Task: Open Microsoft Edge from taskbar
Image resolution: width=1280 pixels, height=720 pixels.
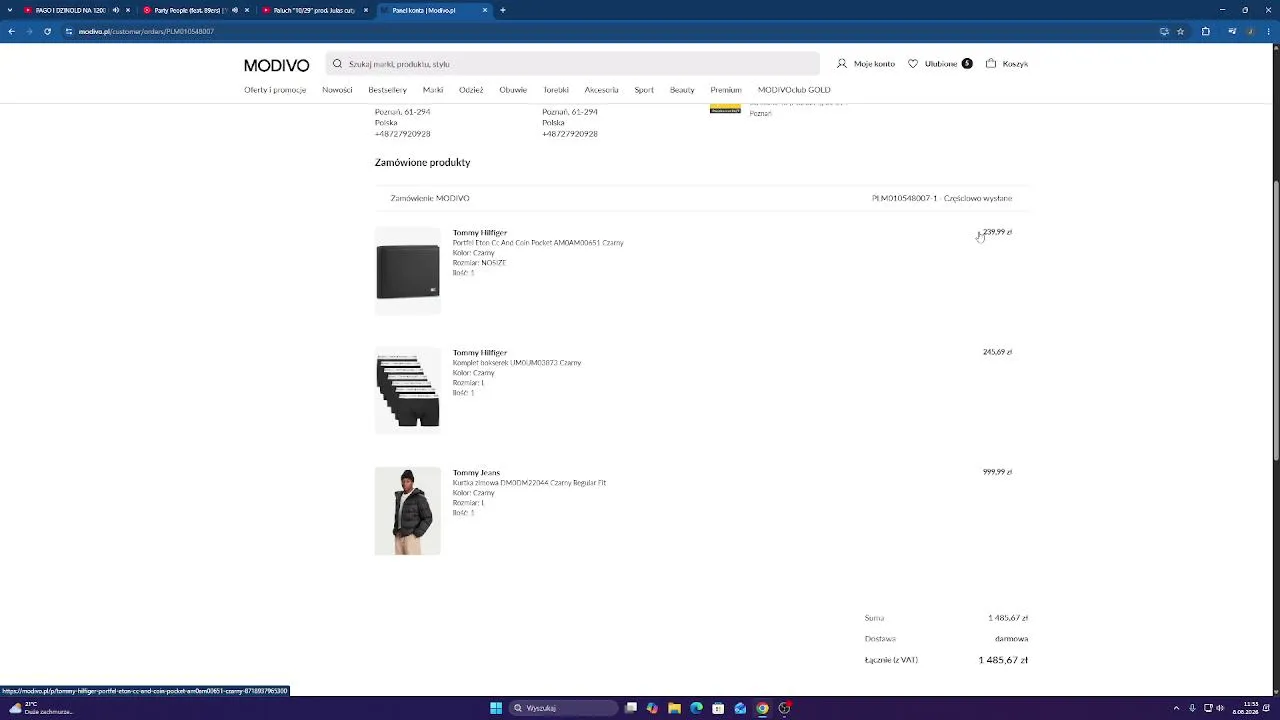Action: [696, 708]
